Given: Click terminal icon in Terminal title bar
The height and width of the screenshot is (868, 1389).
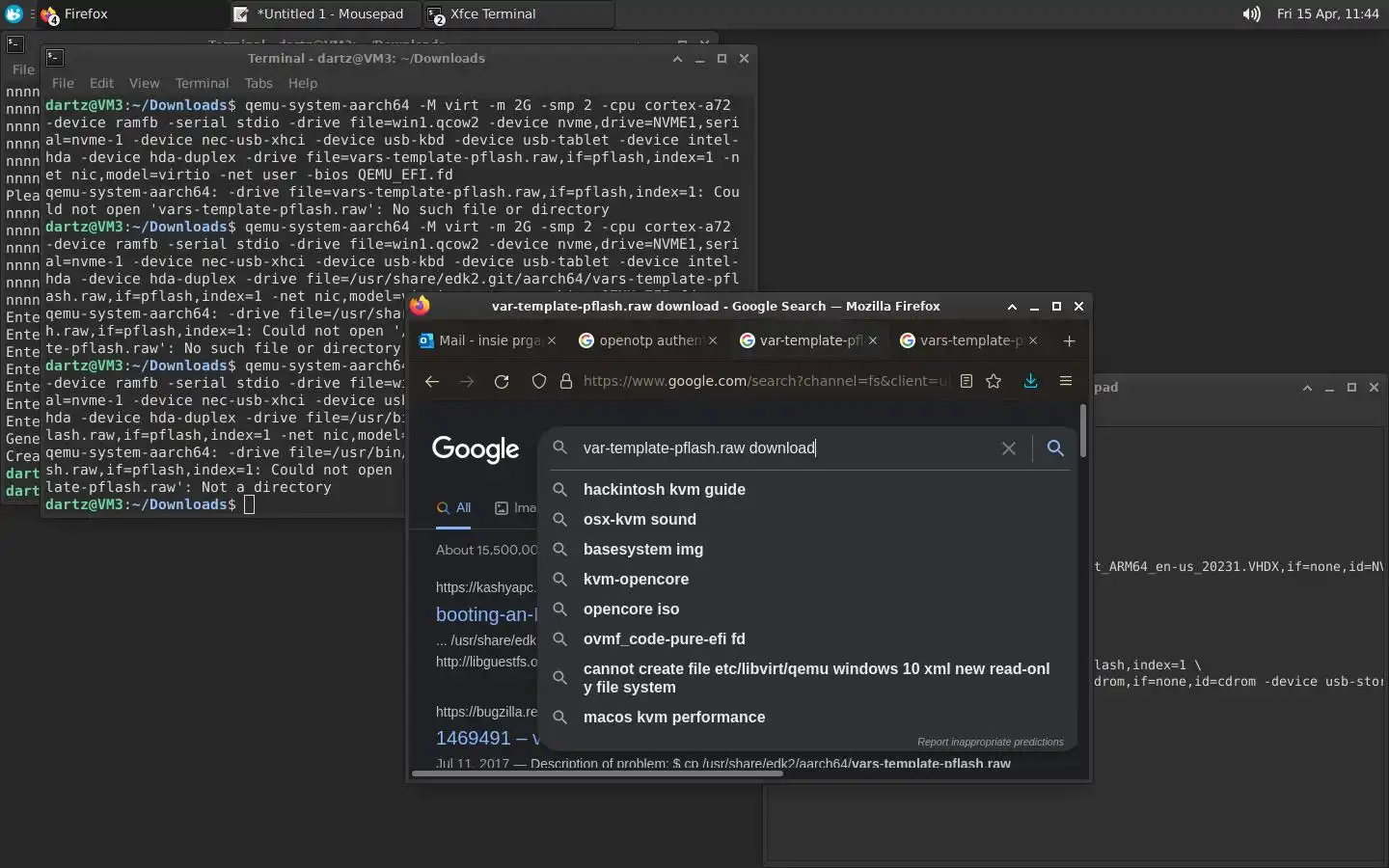Looking at the screenshot, I should pos(55,58).
